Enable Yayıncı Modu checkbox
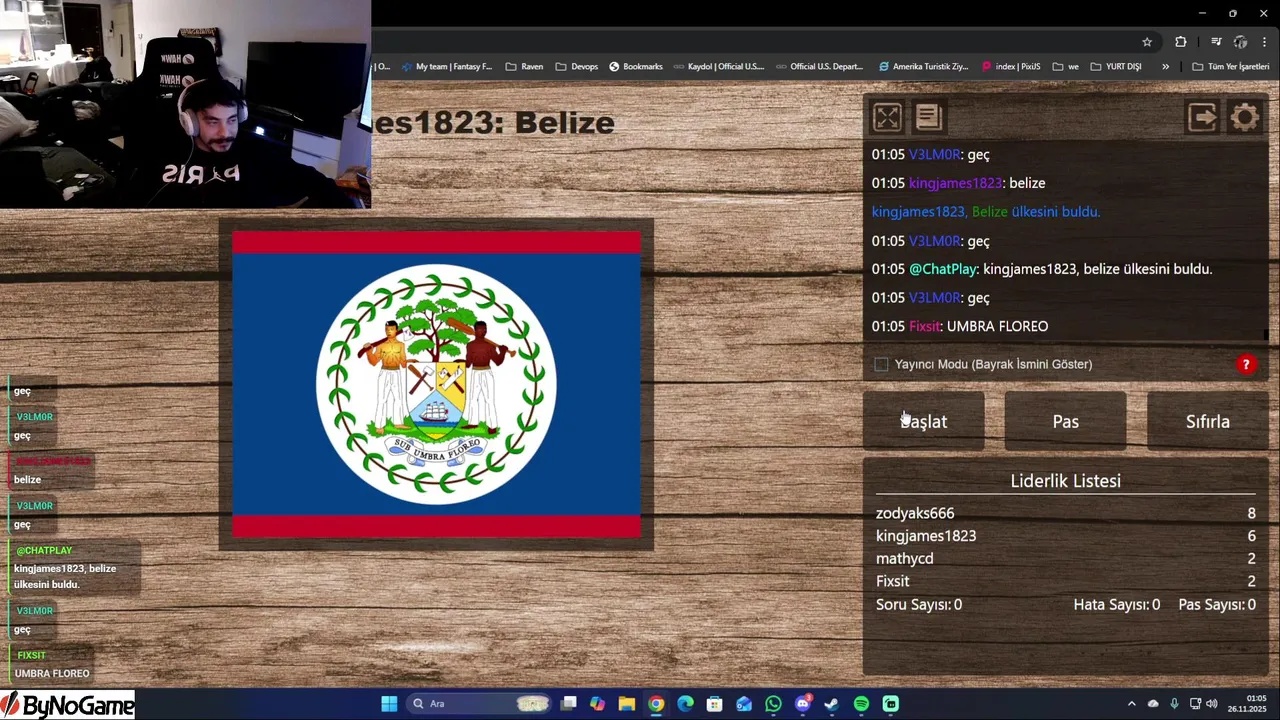This screenshot has height=720, width=1280. pos(881,364)
